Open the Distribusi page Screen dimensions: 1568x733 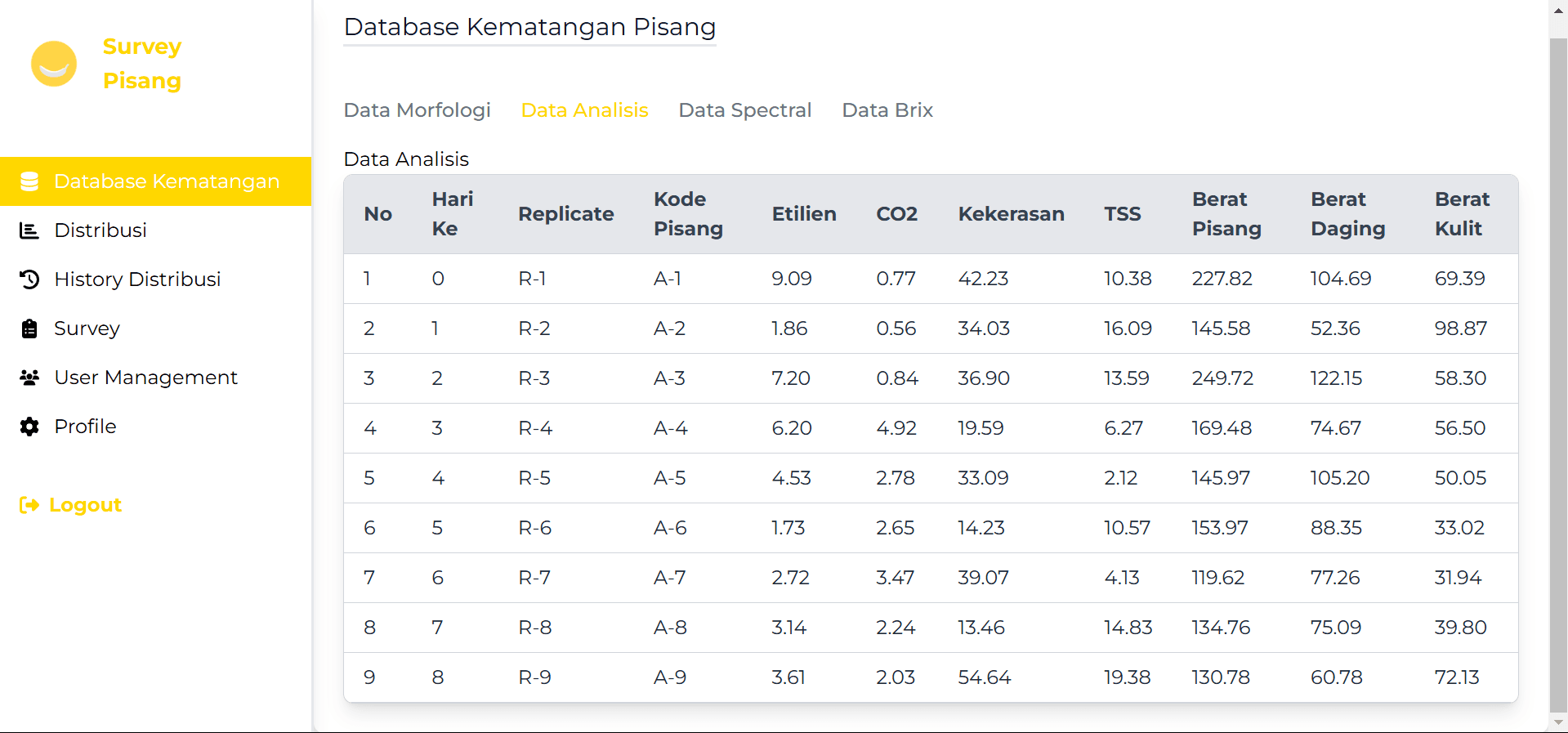pyautogui.click(x=101, y=230)
